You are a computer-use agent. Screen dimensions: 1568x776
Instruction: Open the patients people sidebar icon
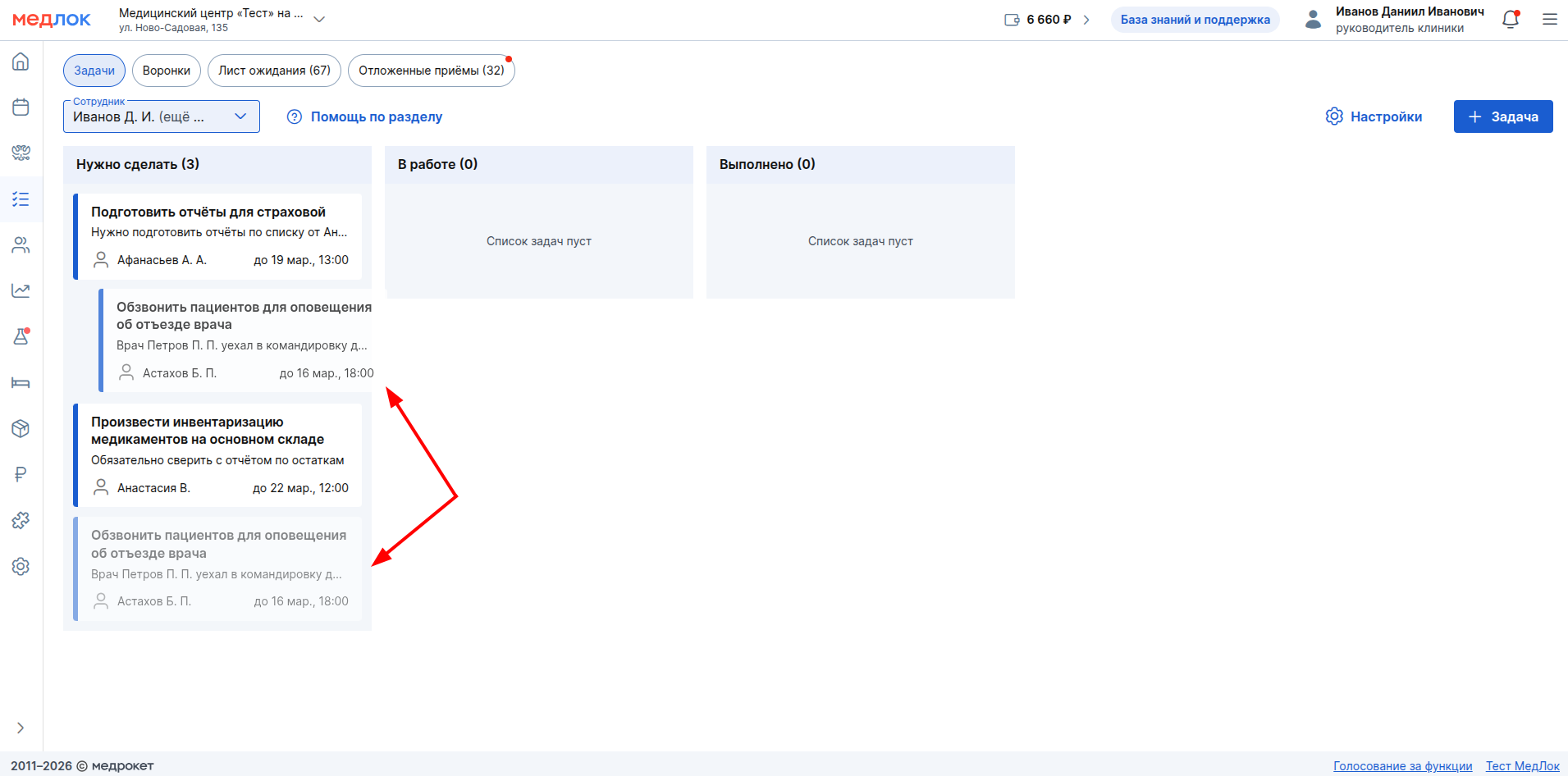(x=21, y=245)
